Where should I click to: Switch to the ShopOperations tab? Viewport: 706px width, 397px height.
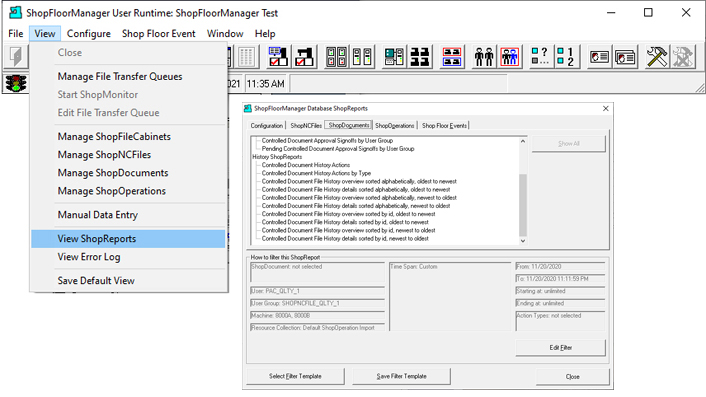[394, 126]
